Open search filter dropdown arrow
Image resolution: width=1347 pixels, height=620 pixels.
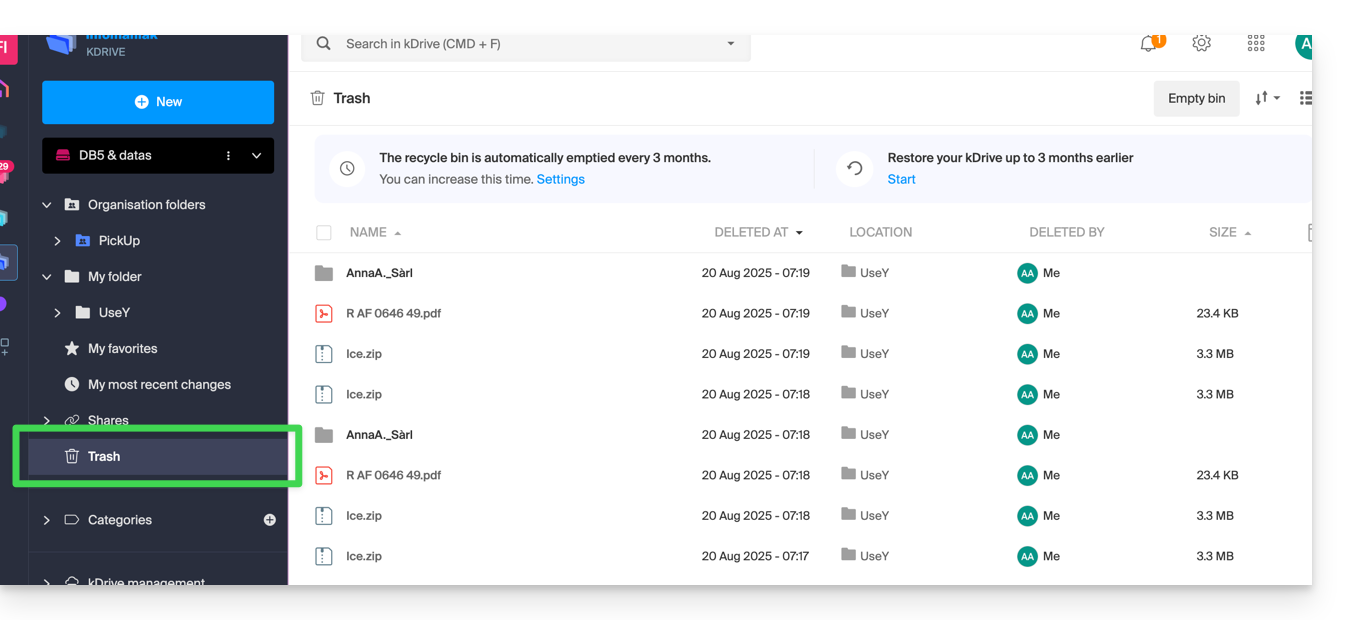(x=731, y=44)
